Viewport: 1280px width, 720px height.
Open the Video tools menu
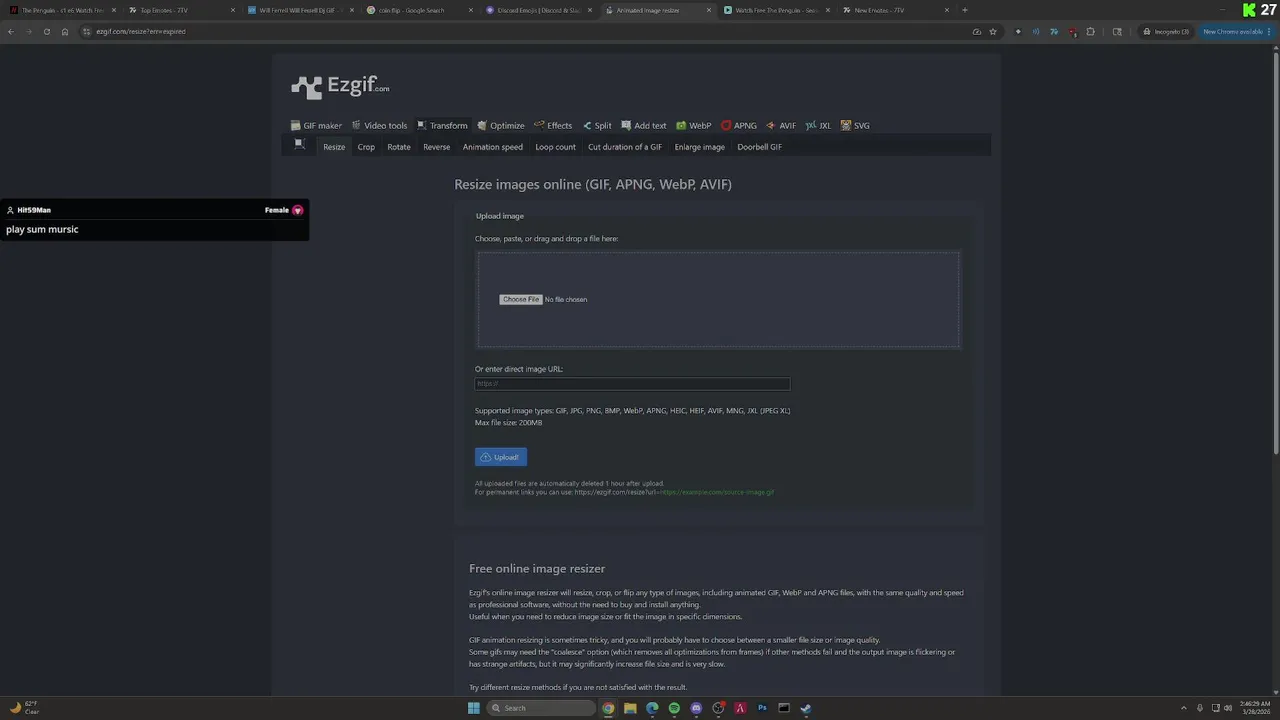click(x=379, y=126)
